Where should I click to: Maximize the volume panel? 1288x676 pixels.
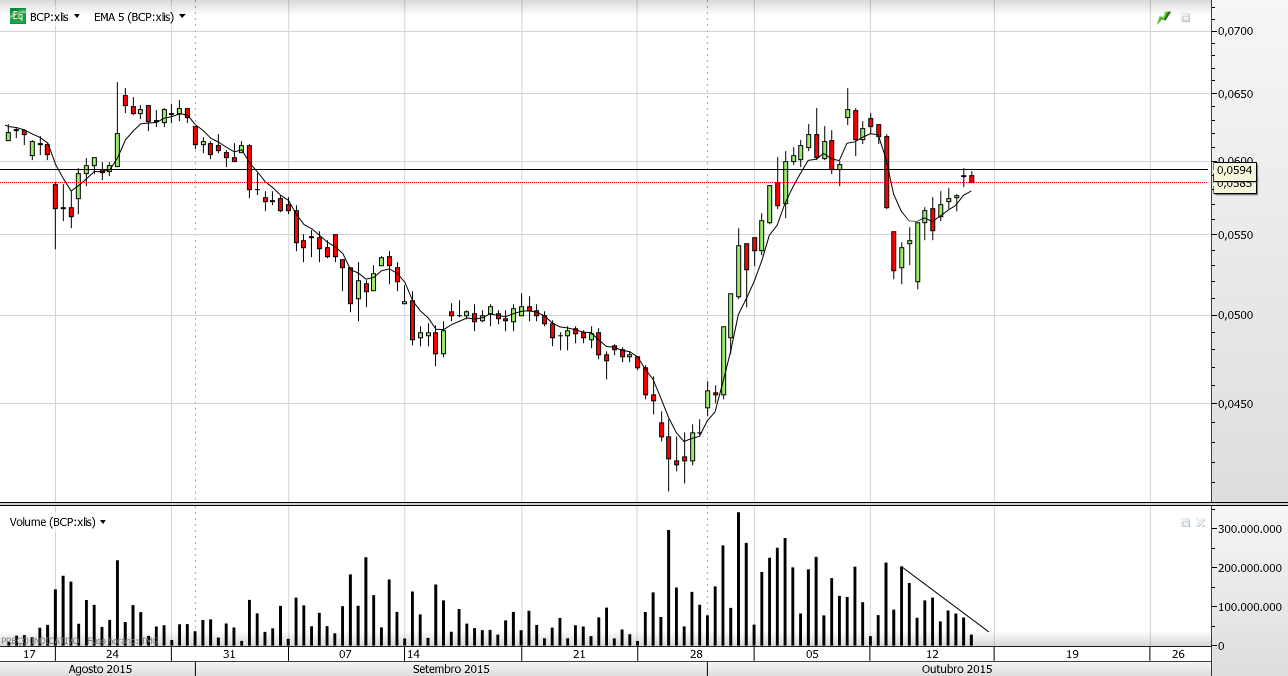click(x=1186, y=522)
